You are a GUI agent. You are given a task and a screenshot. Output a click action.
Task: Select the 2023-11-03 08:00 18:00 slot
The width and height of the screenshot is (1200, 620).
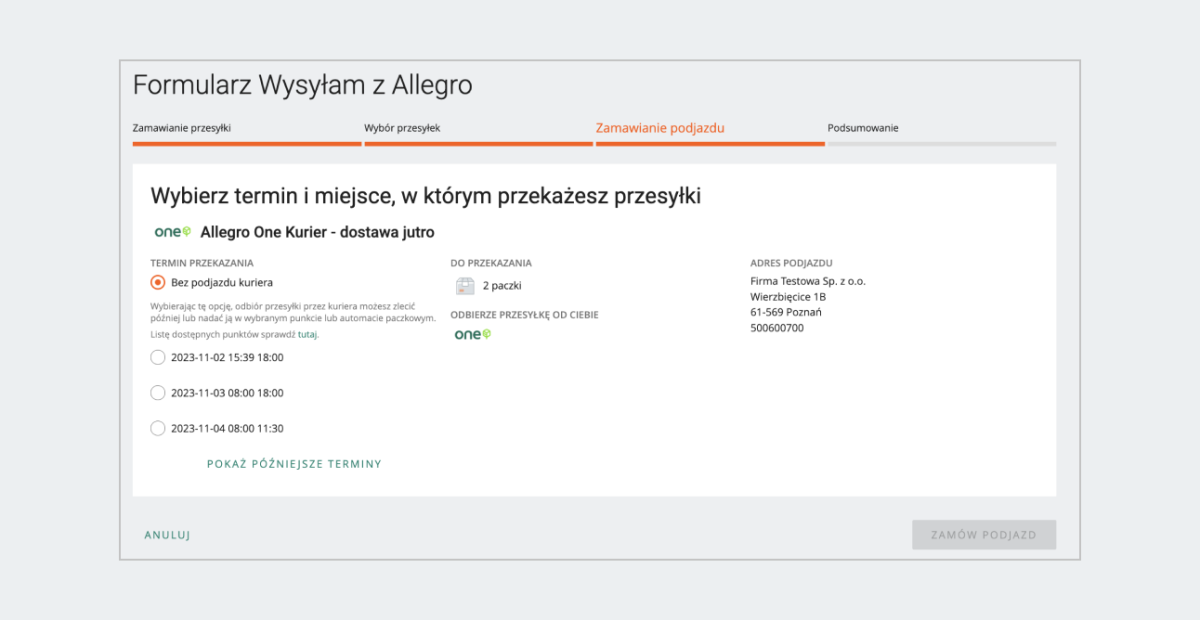pos(158,393)
